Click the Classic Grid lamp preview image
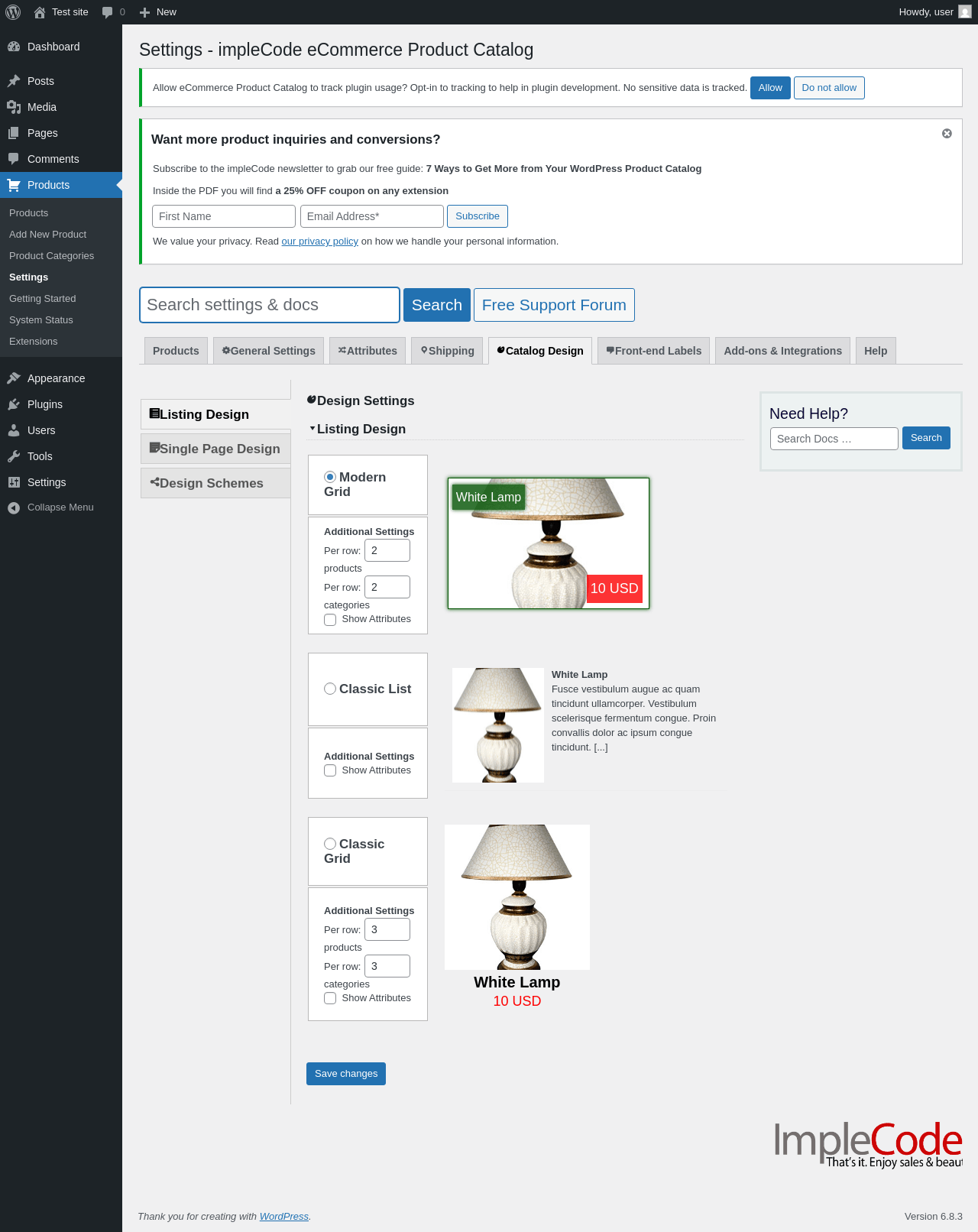This screenshot has width=978, height=1232. pos(517,897)
